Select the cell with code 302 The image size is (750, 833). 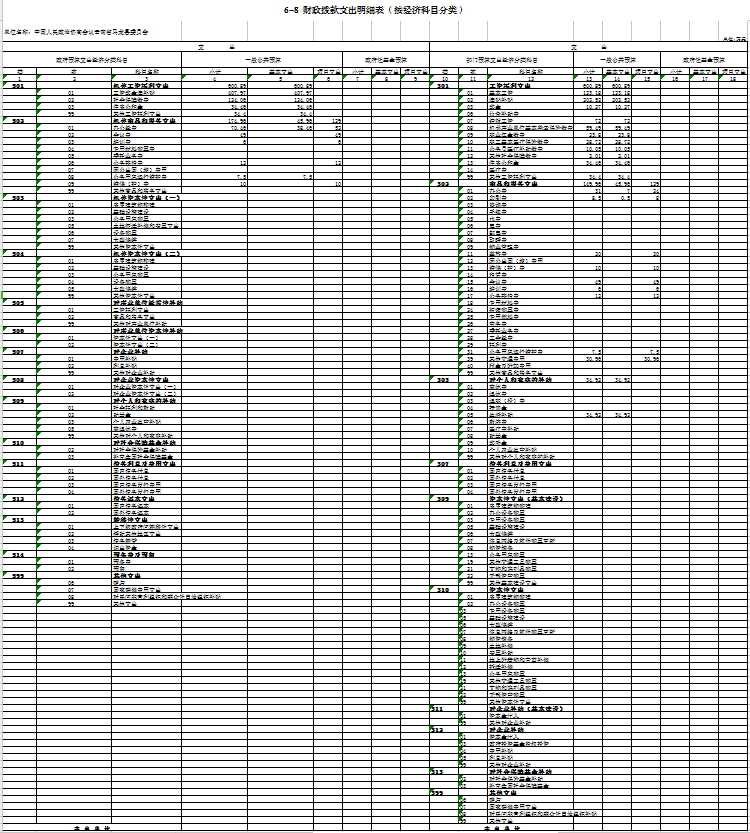(441, 184)
